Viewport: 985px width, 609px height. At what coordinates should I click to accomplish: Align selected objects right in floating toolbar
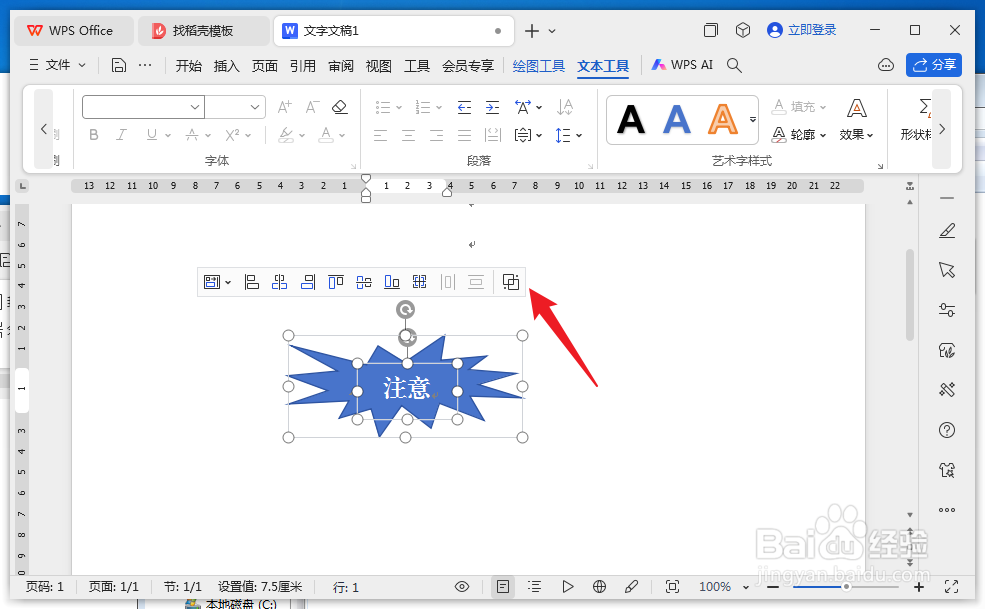click(308, 282)
